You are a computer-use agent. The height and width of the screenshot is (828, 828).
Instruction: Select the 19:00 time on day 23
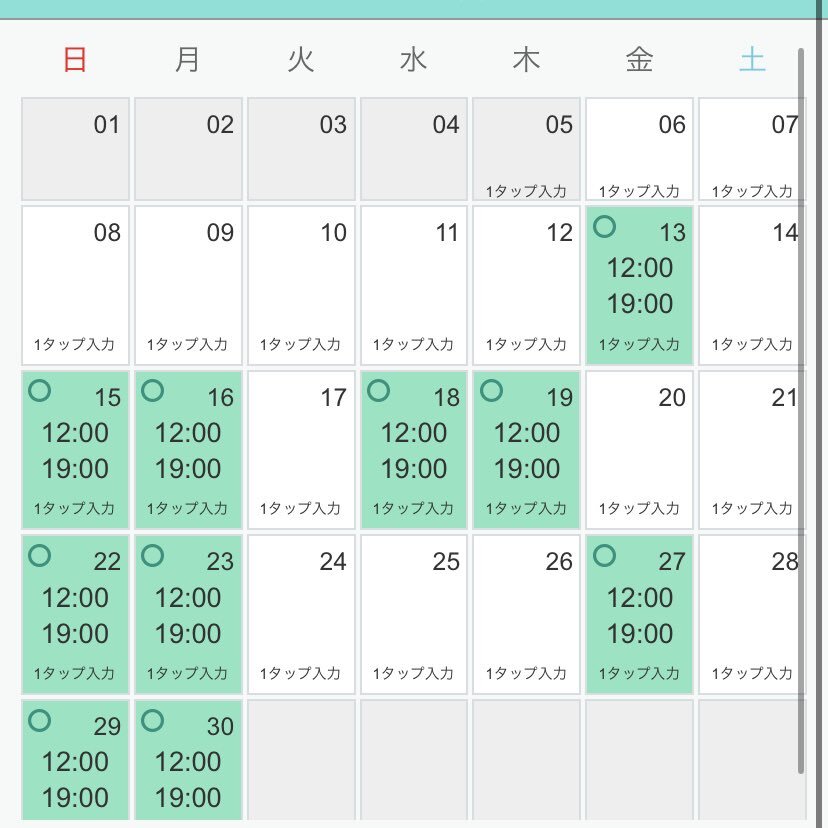click(x=188, y=633)
